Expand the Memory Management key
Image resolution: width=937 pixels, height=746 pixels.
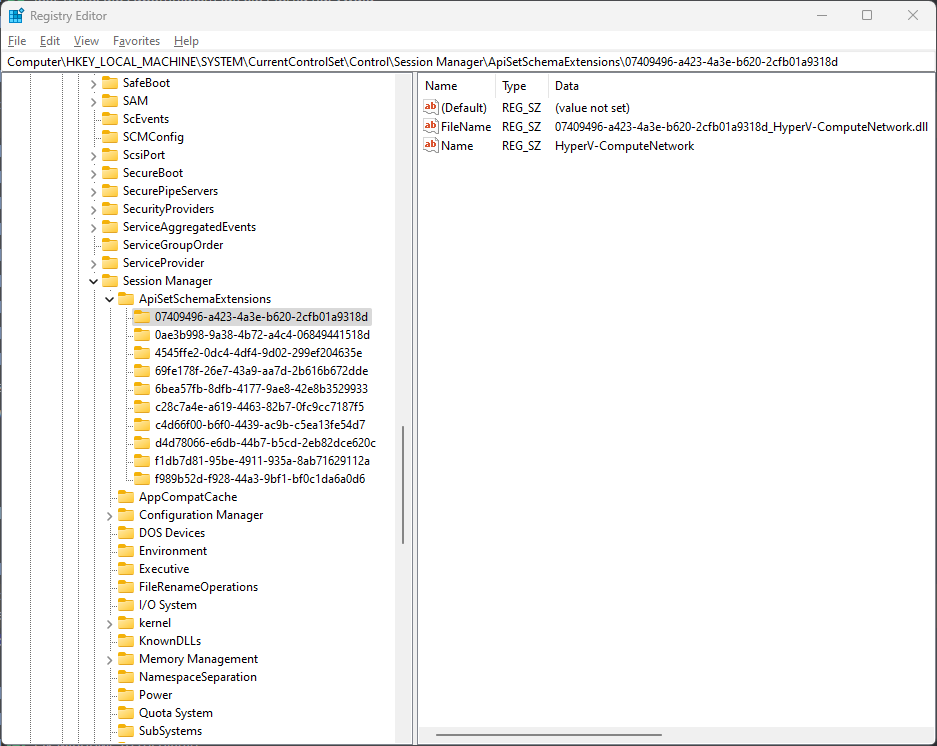109,659
